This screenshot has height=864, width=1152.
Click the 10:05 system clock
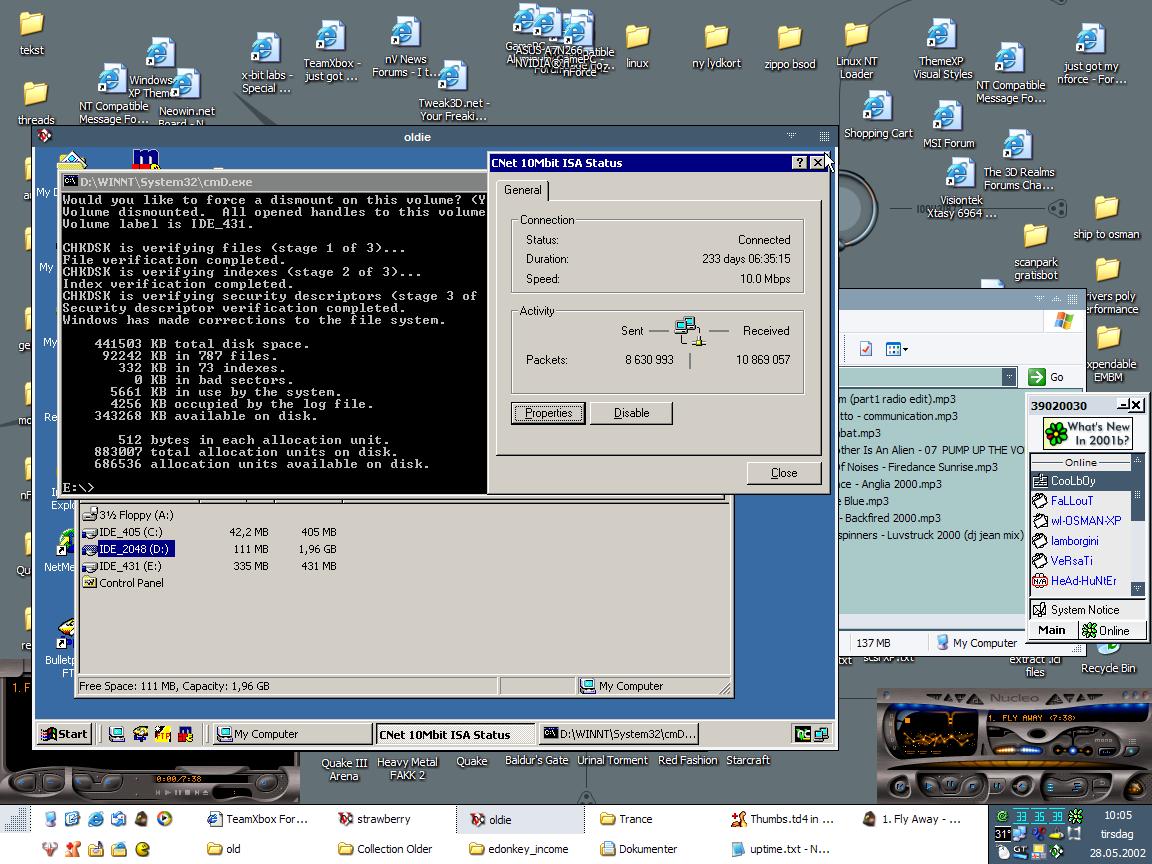click(1118, 816)
